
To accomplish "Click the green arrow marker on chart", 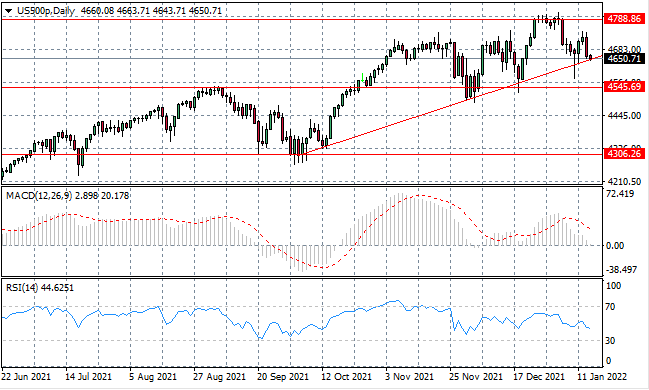I will click(363, 77).
